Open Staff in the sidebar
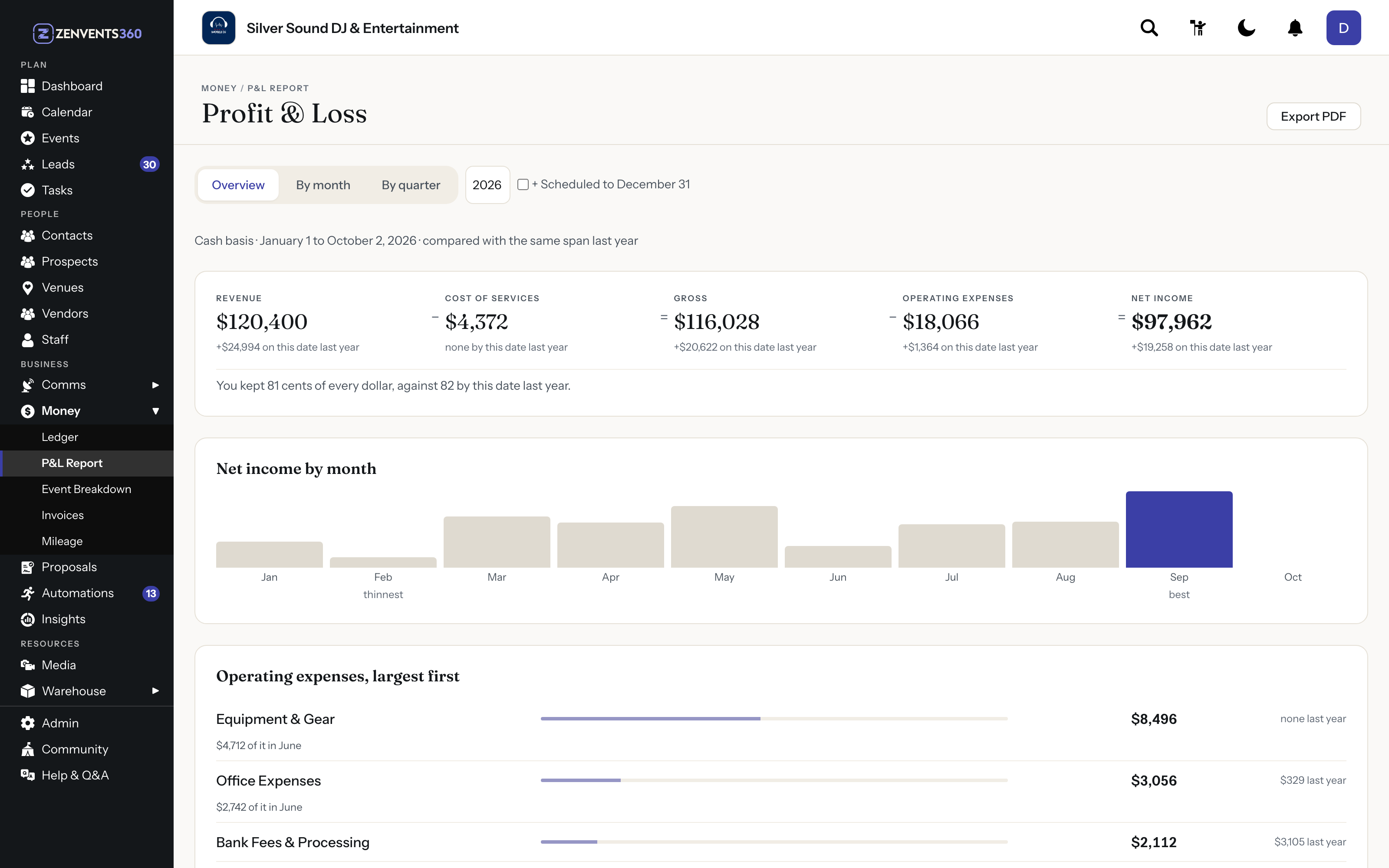Screen dimensions: 1389x868 coord(87,340)
